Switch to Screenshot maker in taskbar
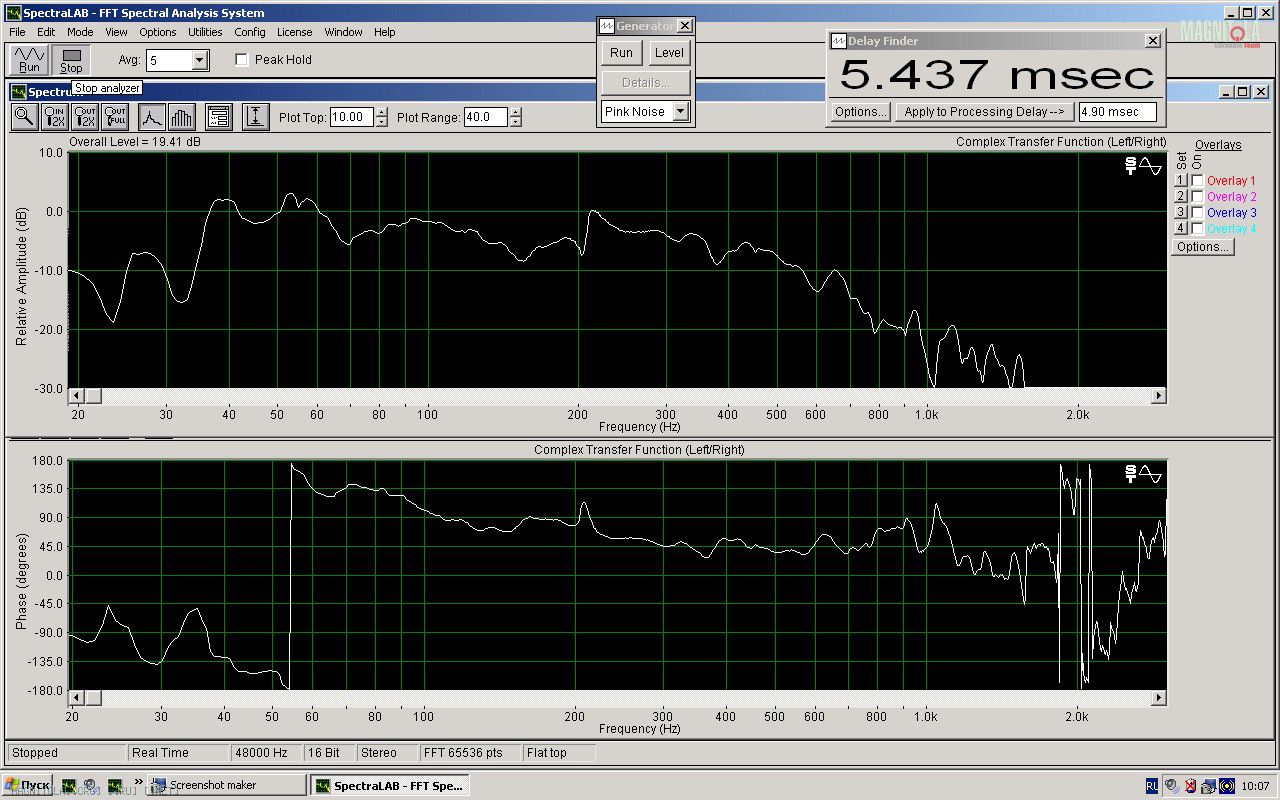1280x800 pixels. (228, 785)
